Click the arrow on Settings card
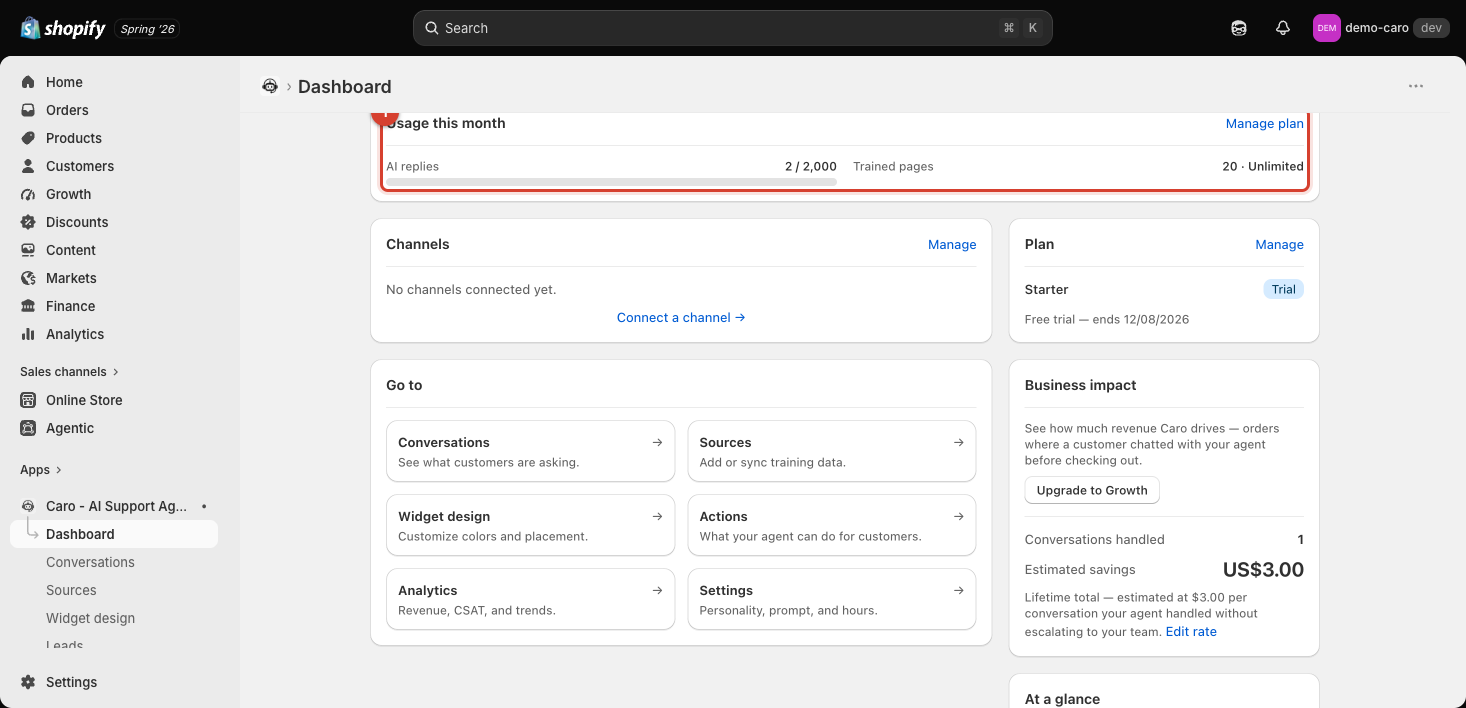1466x708 pixels. point(959,590)
